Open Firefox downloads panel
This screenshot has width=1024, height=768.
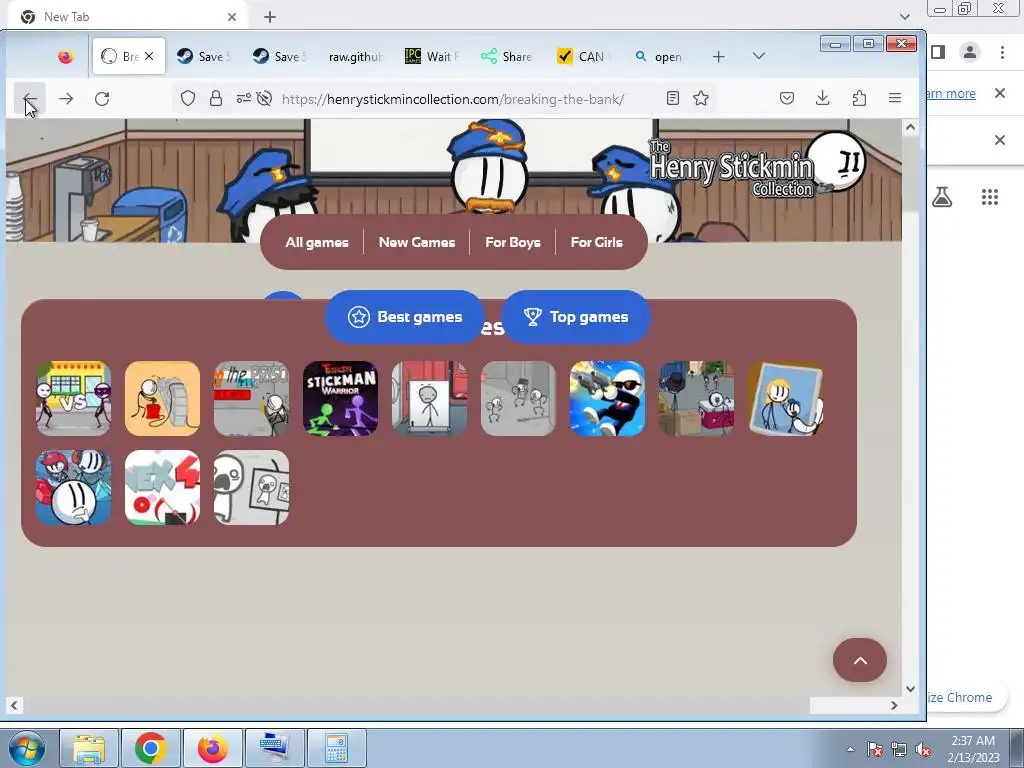(823, 98)
